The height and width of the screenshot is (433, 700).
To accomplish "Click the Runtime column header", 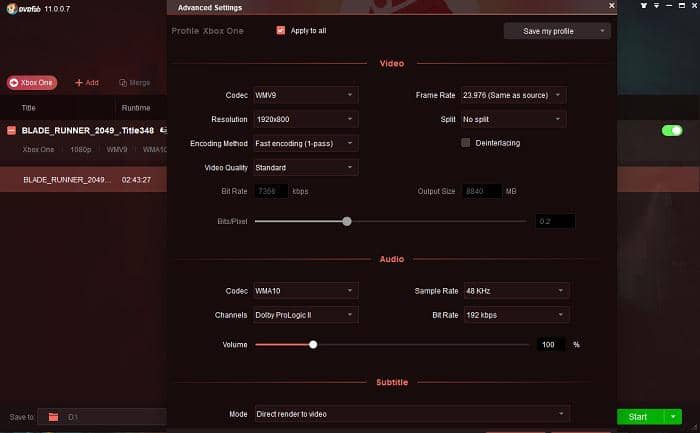I will [x=136, y=108].
